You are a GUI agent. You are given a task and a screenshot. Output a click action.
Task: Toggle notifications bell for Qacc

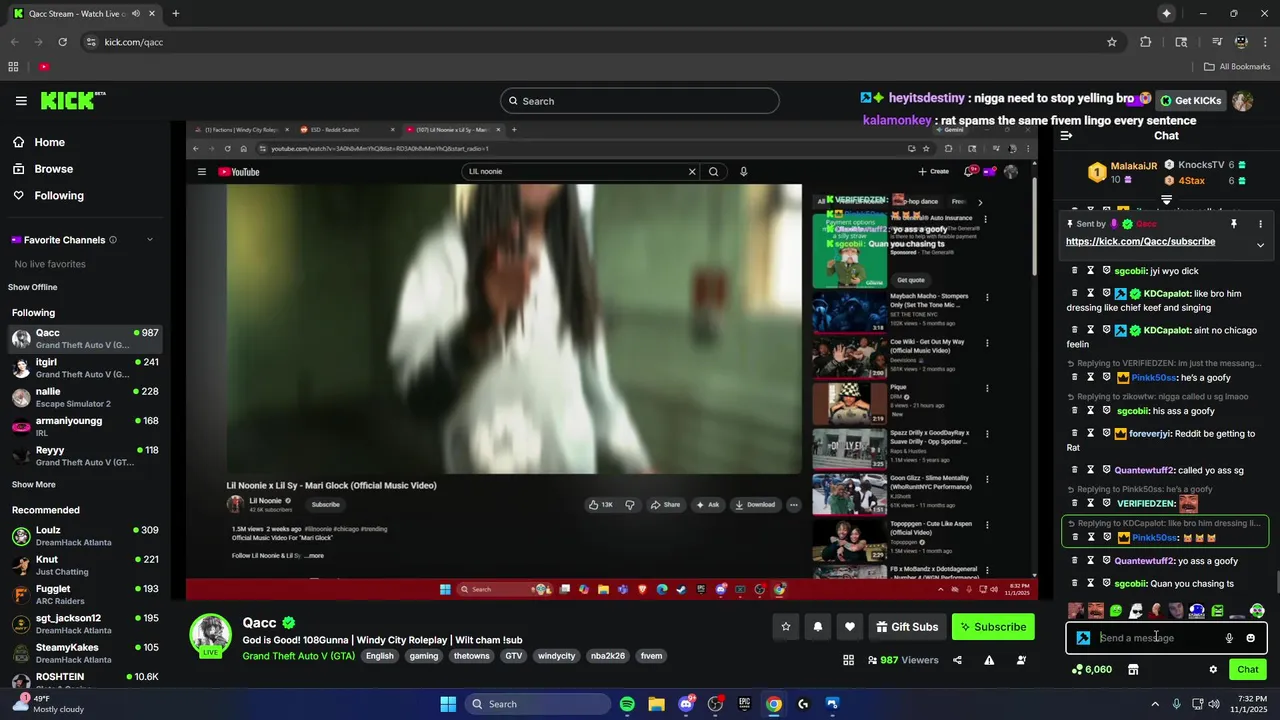[818, 627]
